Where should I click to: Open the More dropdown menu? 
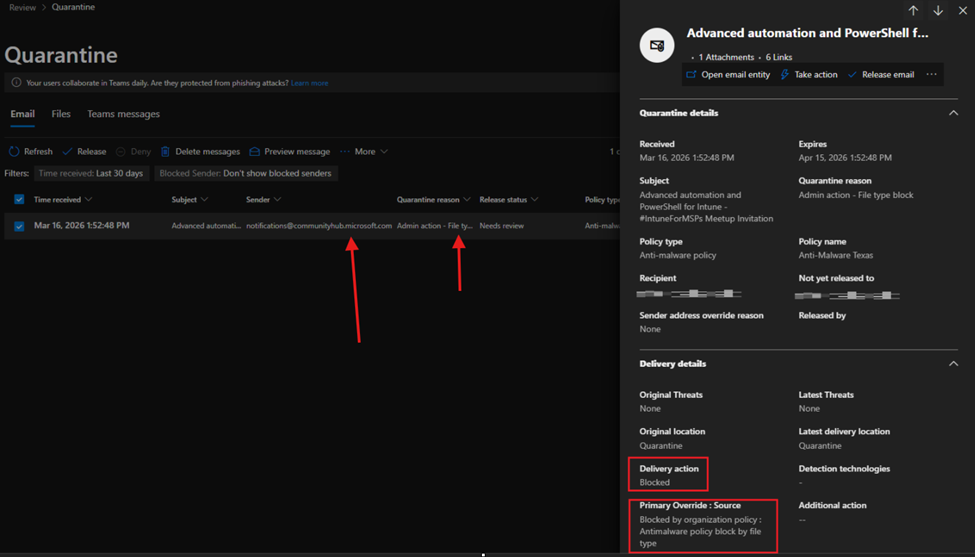tap(365, 152)
